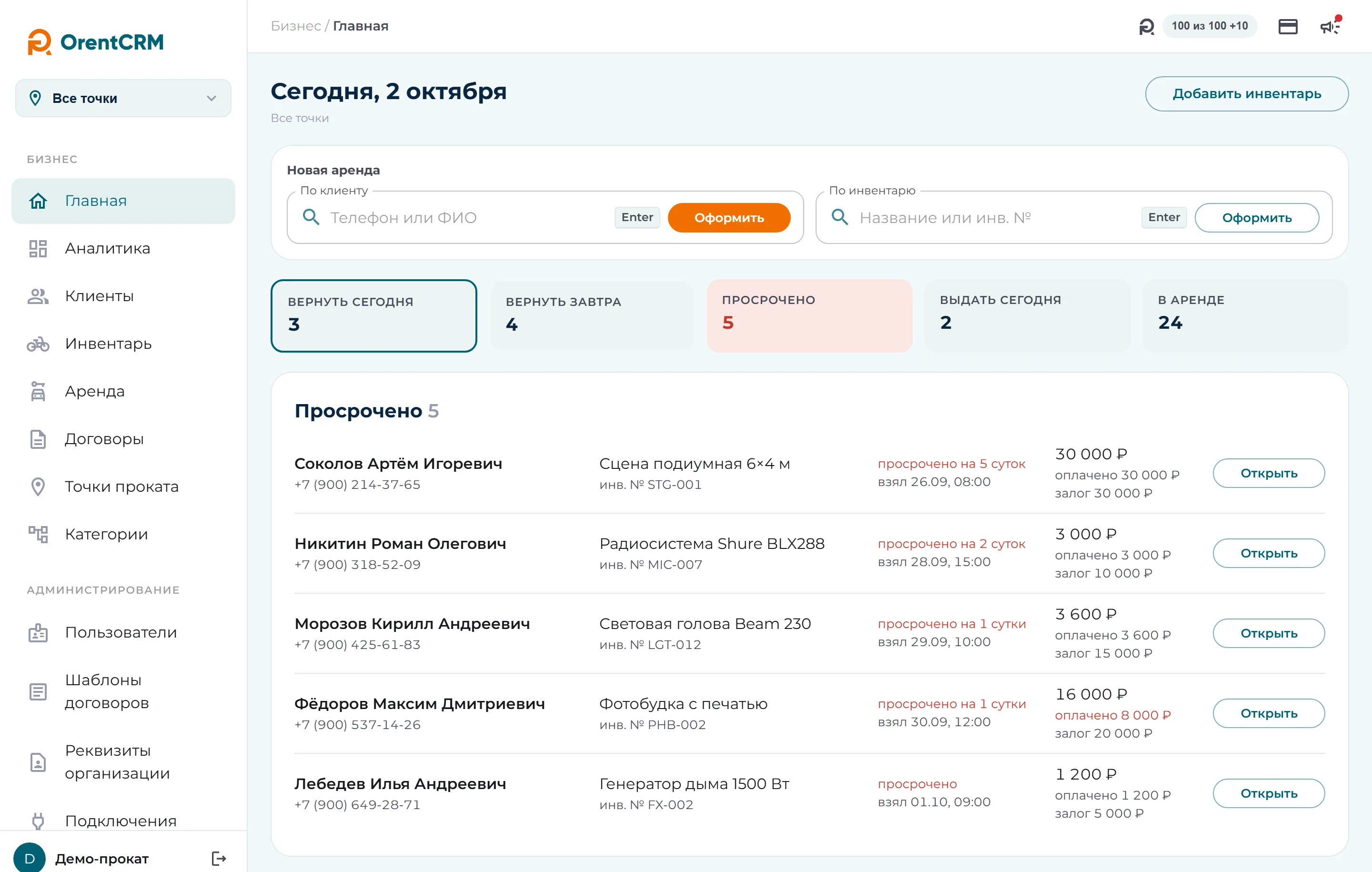Click the megaphone notifications icon
1372x872 pixels.
(x=1330, y=26)
